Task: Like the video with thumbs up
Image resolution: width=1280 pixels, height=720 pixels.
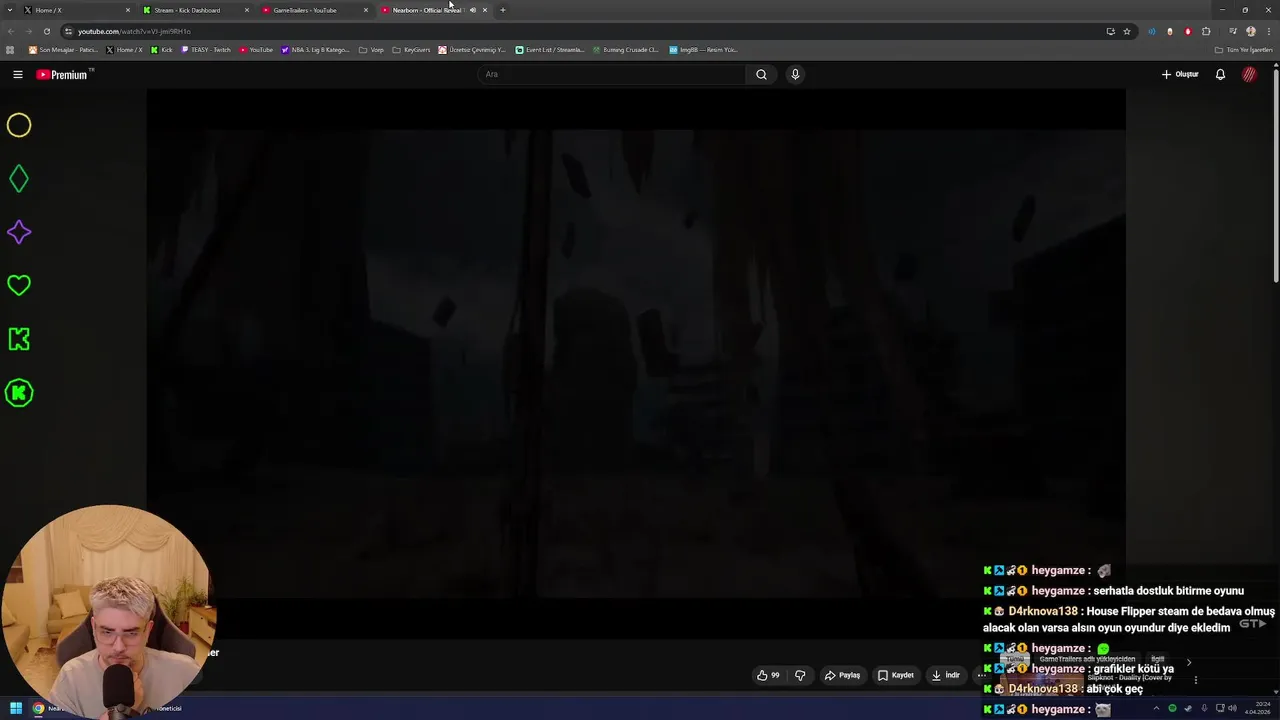Action: [x=768, y=675]
